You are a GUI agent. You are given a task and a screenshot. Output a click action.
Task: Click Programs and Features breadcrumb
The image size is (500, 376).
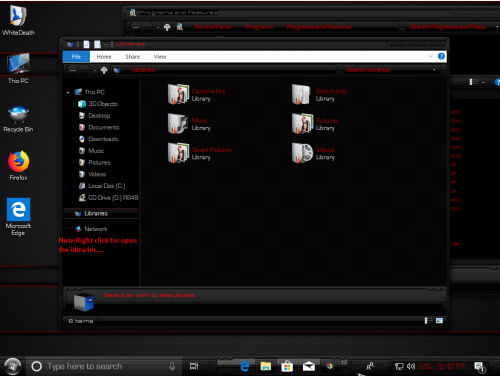click(x=319, y=27)
